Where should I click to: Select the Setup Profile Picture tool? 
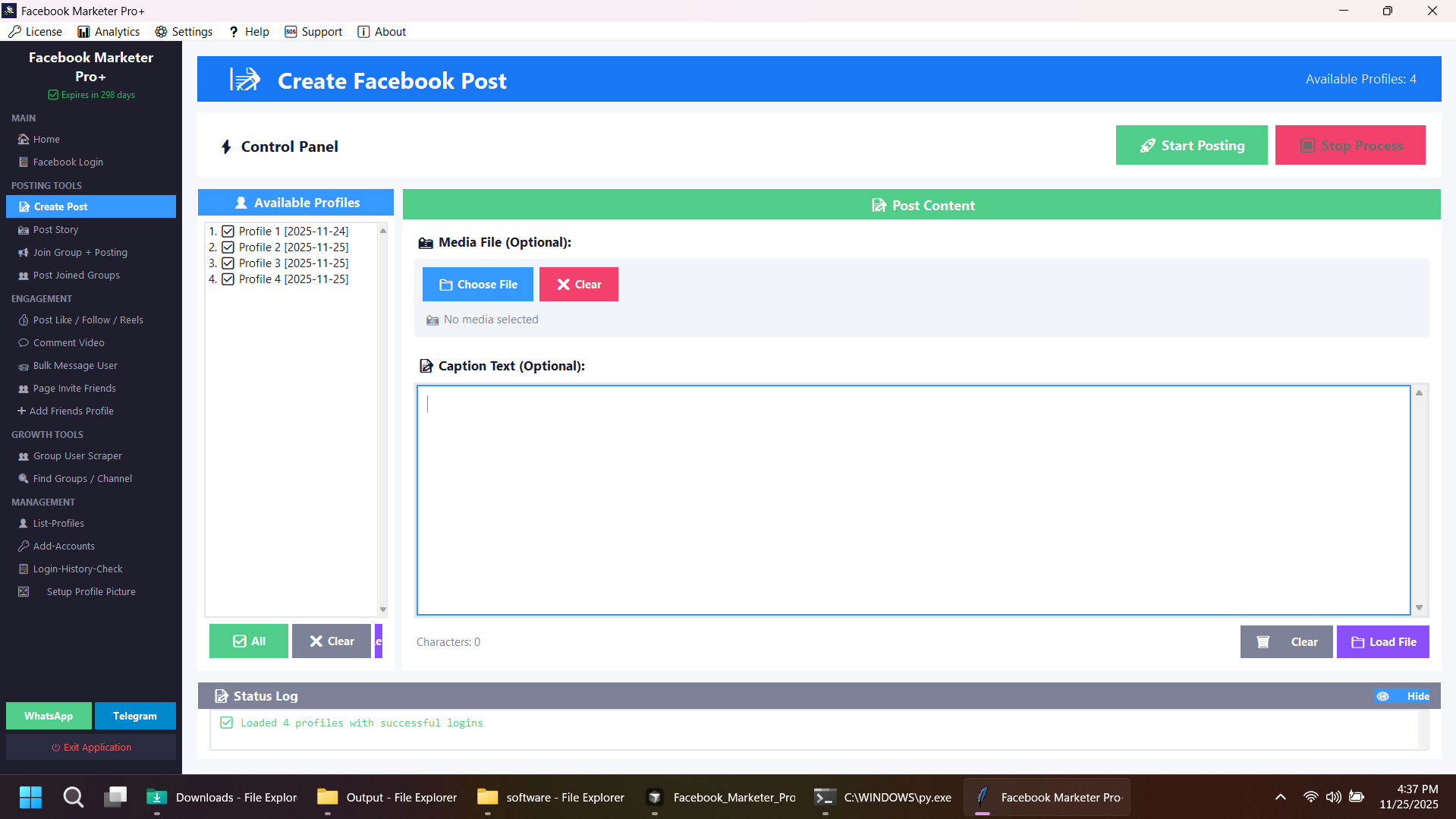point(91,591)
